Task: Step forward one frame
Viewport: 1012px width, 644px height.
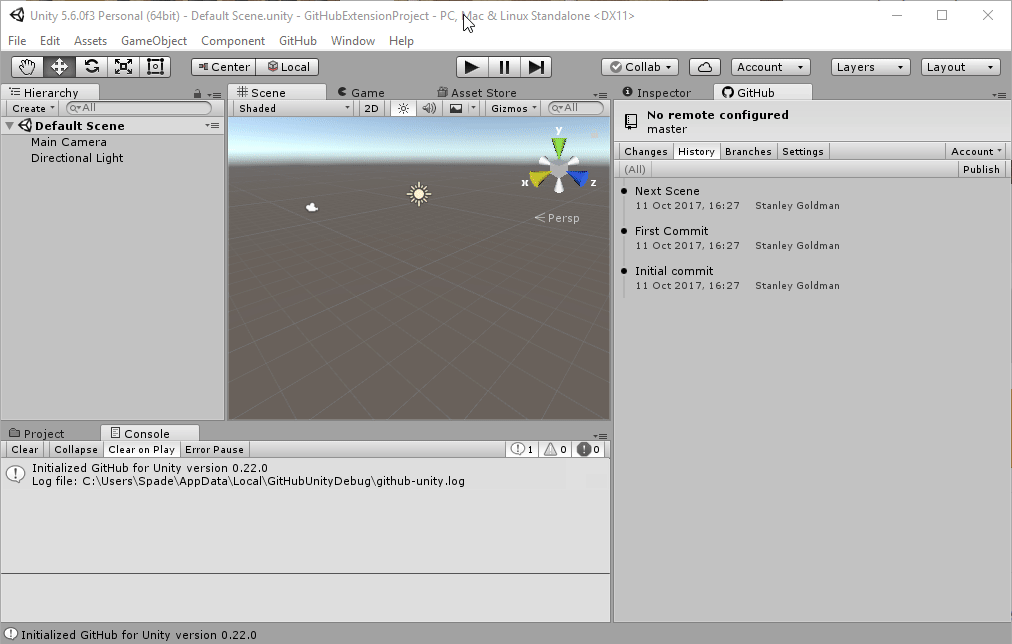Action: [536, 67]
